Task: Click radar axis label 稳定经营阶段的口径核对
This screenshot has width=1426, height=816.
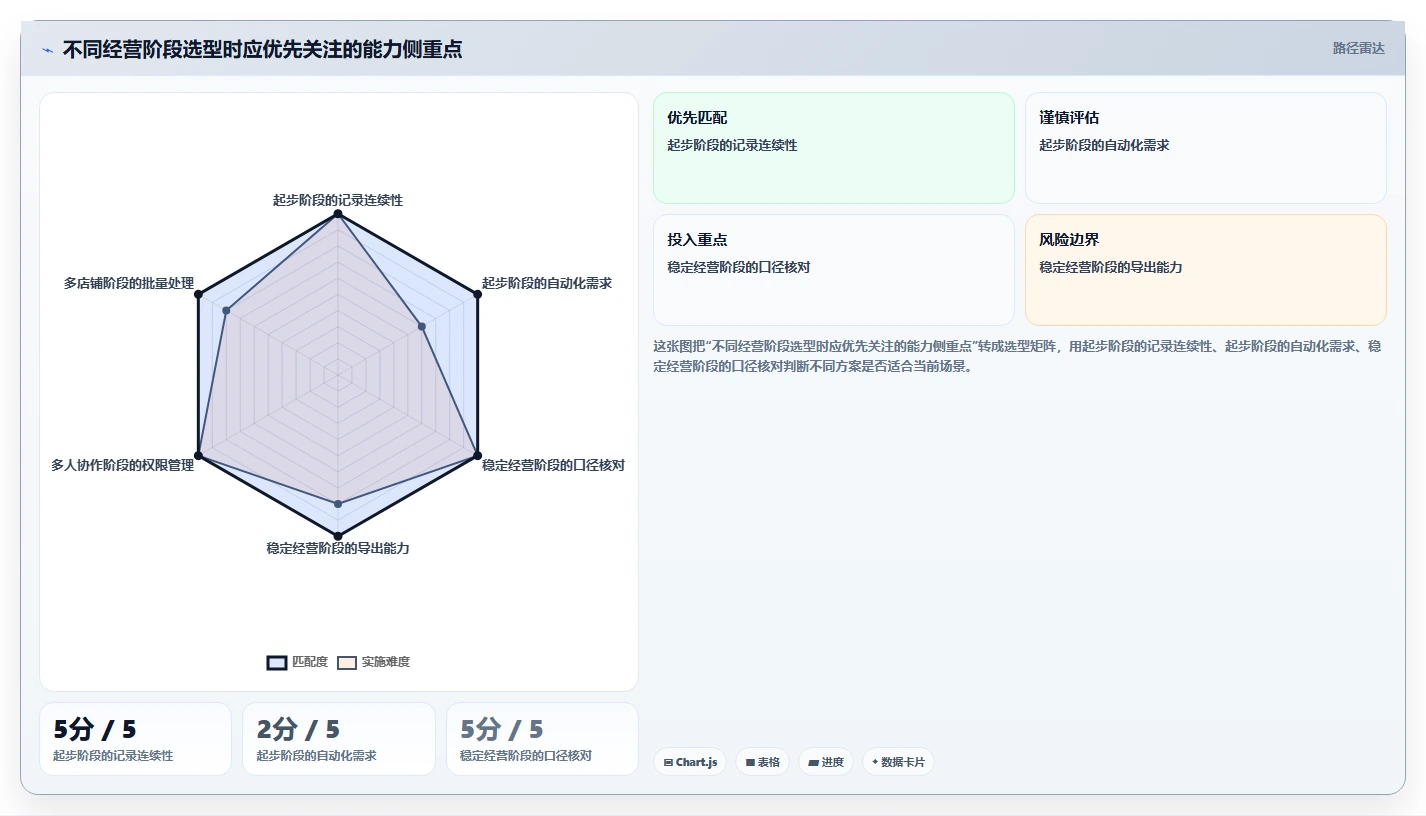Action: [x=553, y=465]
